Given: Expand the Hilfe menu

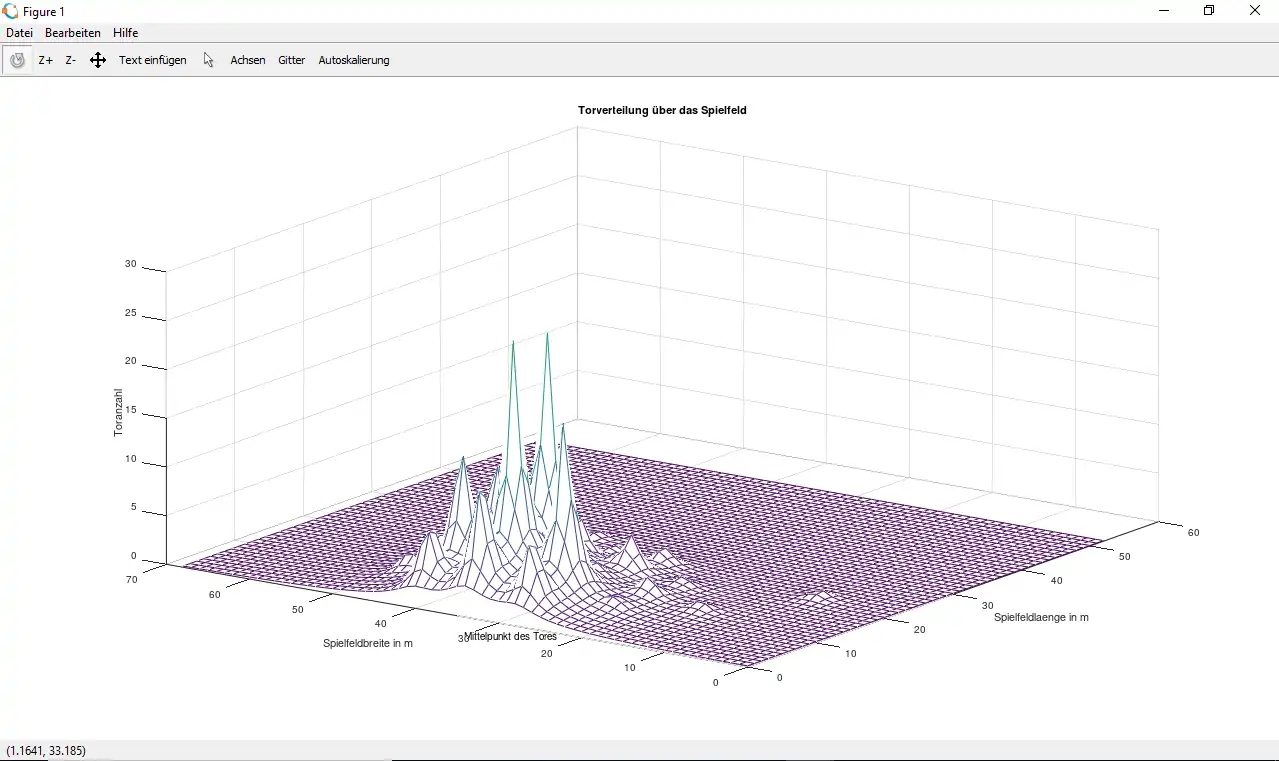Looking at the screenshot, I should point(125,33).
